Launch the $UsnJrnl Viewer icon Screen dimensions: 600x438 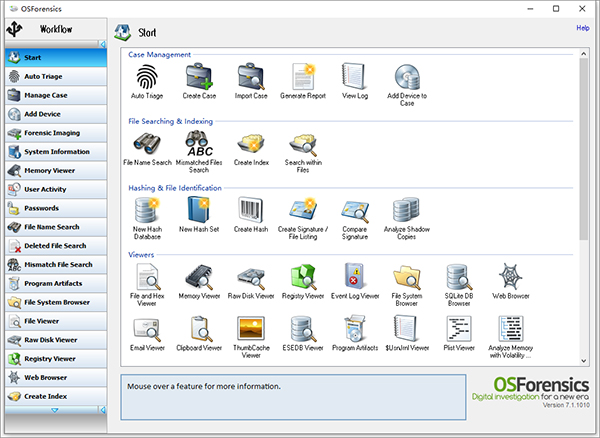coord(406,329)
